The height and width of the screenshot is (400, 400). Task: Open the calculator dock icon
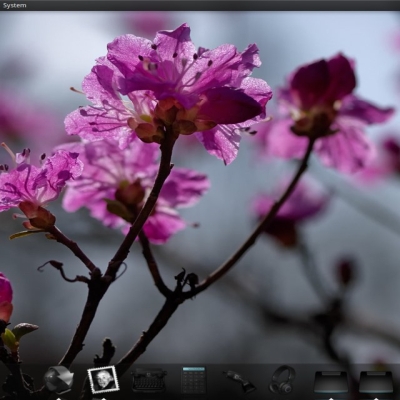click(x=194, y=380)
